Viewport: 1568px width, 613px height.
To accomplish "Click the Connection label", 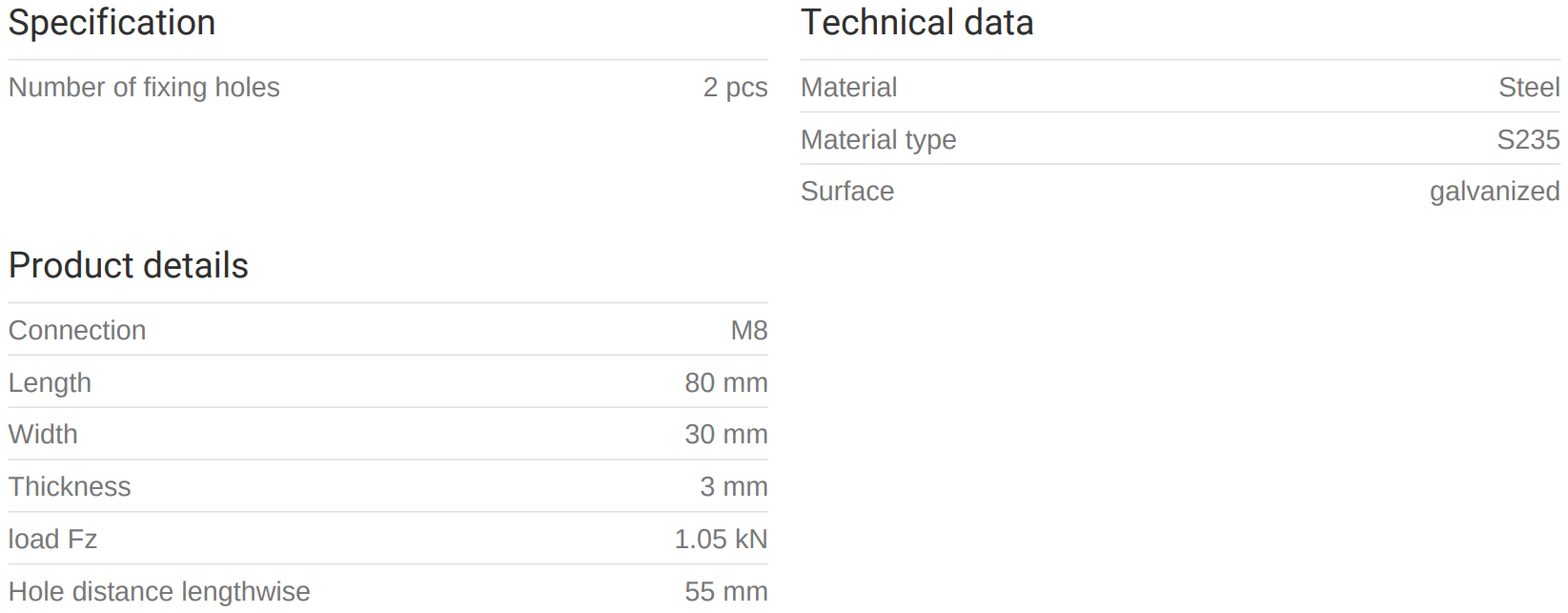I will tap(77, 331).
